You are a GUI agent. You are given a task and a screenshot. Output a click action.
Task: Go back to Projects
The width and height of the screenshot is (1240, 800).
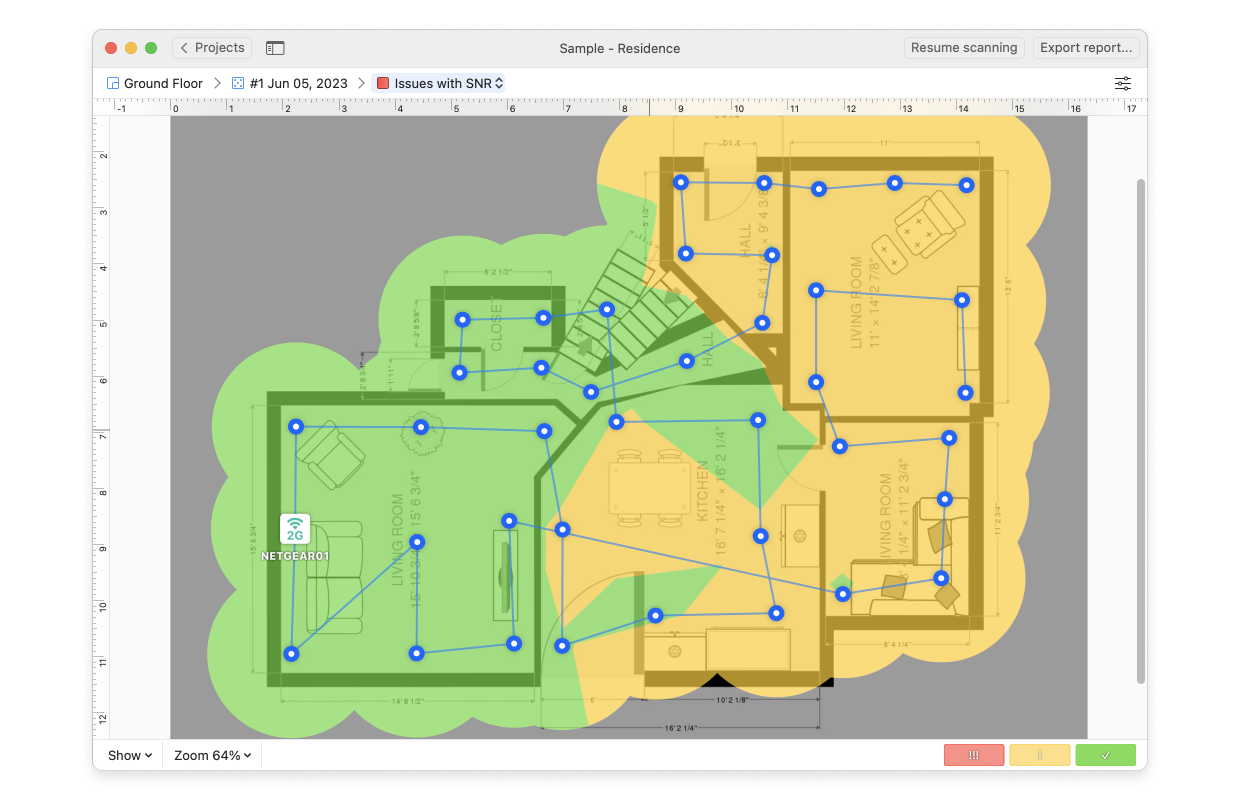pos(212,48)
